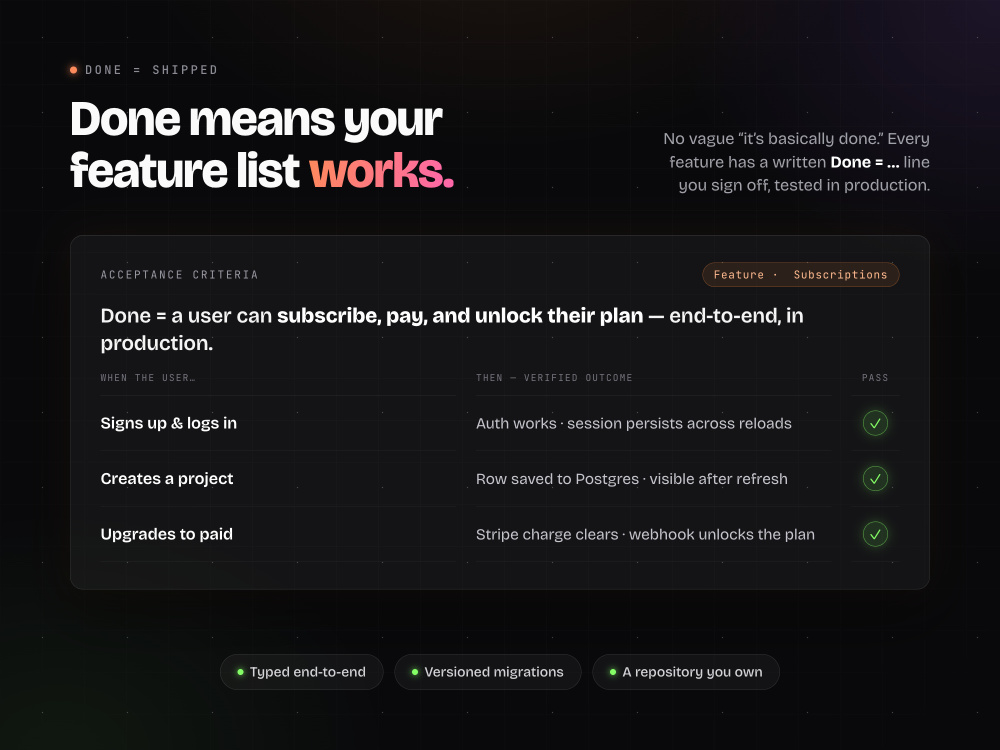The height and width of the screenshot is (750, 1000).
Task: Click the orange dot beside DONE = SHIPPED
Action: tap(73, 70)
